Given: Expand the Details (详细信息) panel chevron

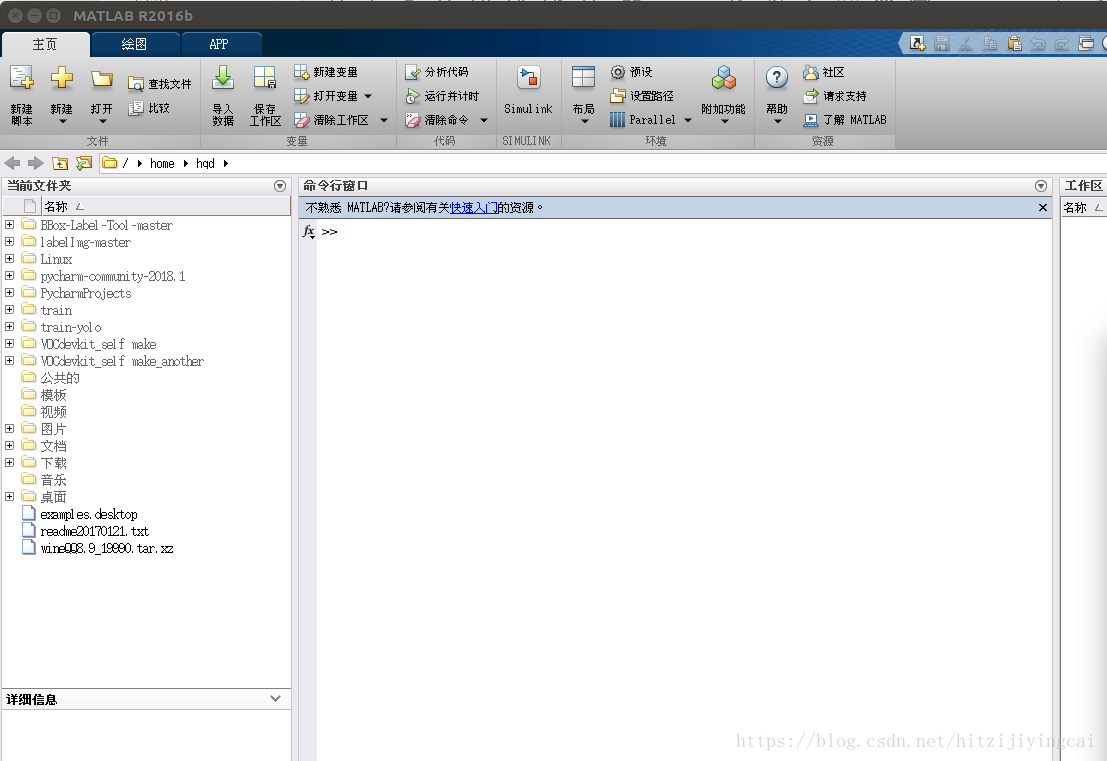Looking at the screenshot, I should (275, 698).
